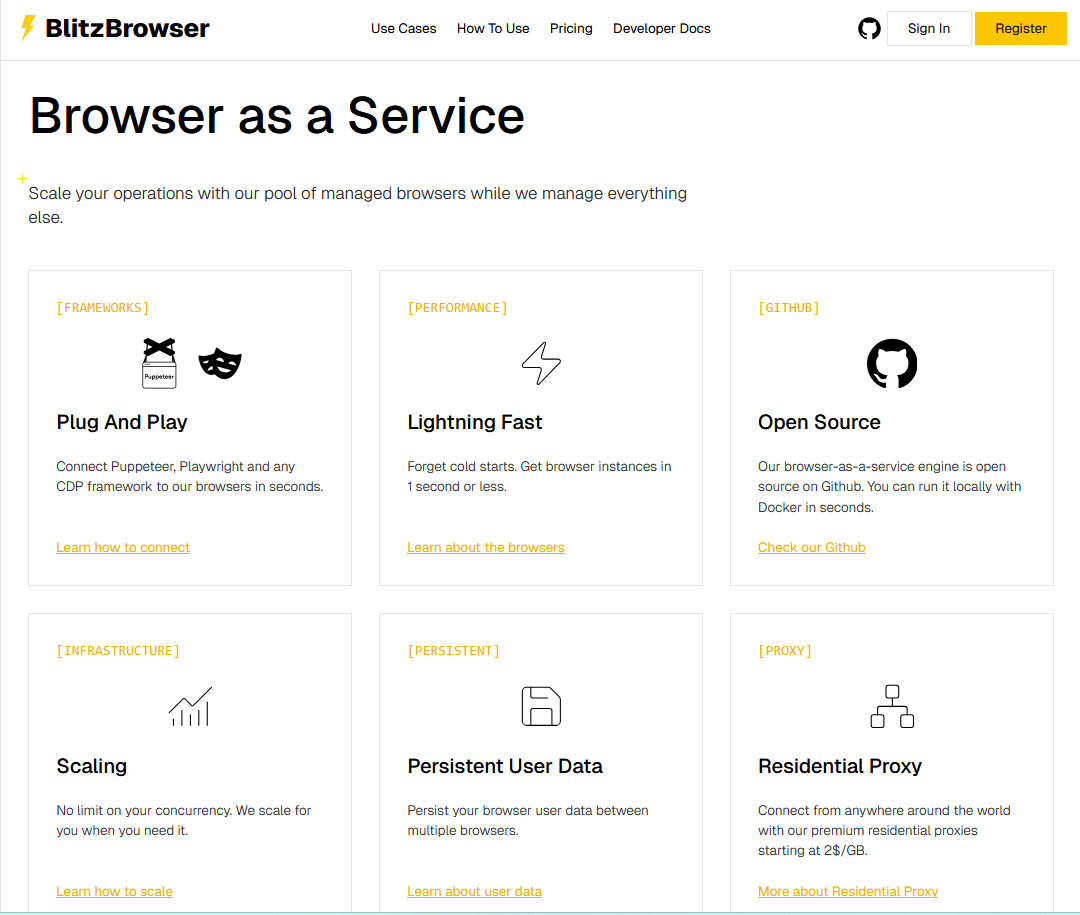Click the [PROXY] tag label
The height and width of the screenshot is (915, 1080).
point(785,650)
